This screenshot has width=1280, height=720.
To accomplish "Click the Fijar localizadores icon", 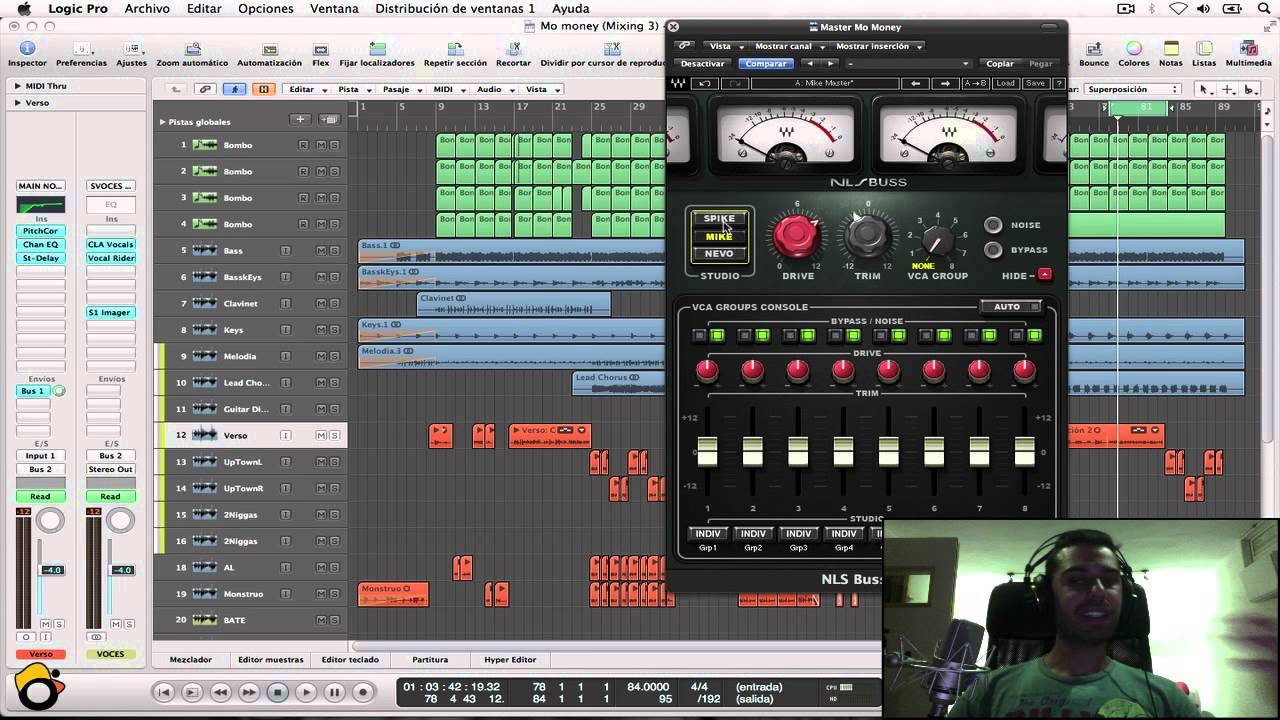I will pos(377,54).
